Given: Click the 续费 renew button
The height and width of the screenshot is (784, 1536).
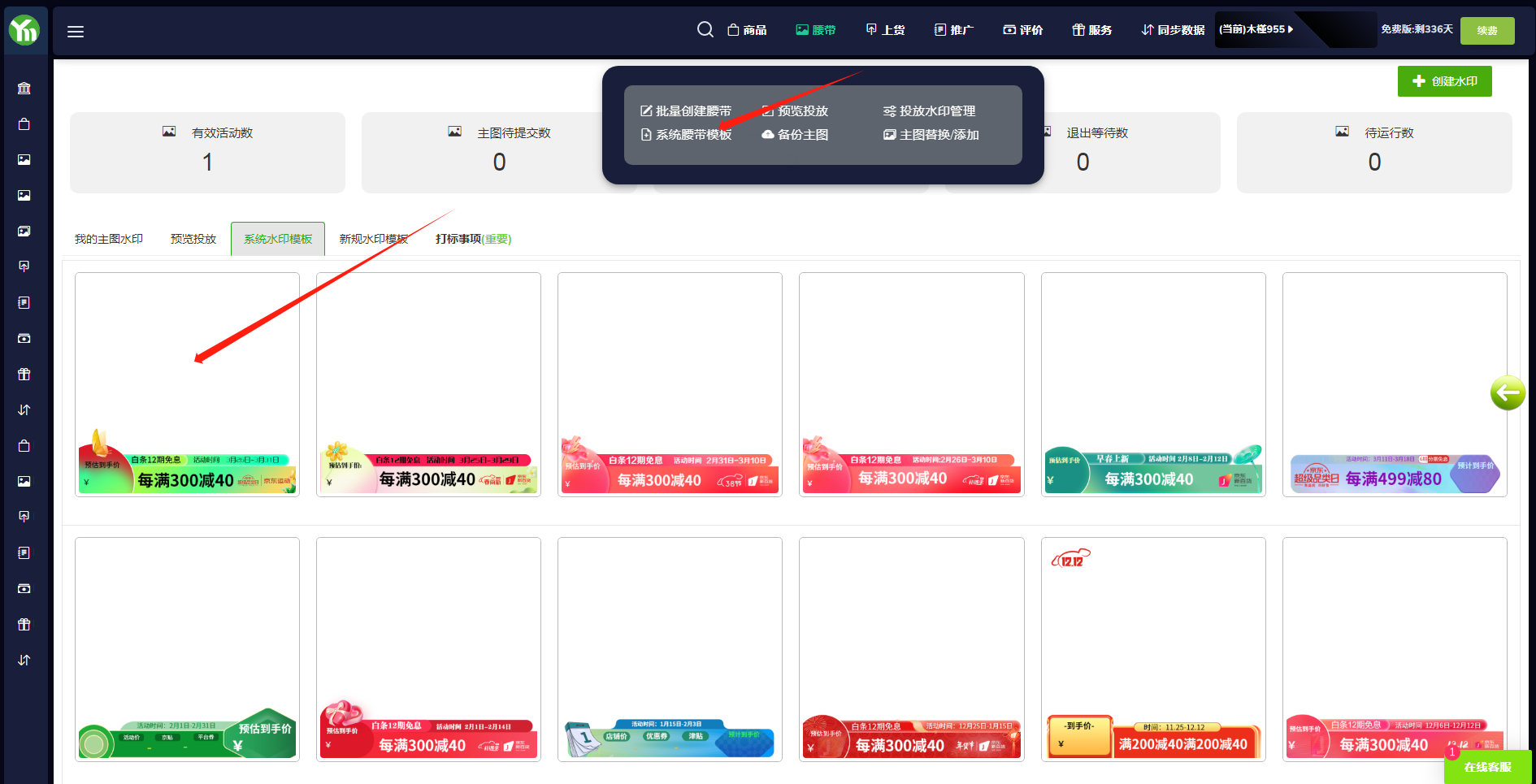Looking at the screenshot, I should tap(1486, 31).
